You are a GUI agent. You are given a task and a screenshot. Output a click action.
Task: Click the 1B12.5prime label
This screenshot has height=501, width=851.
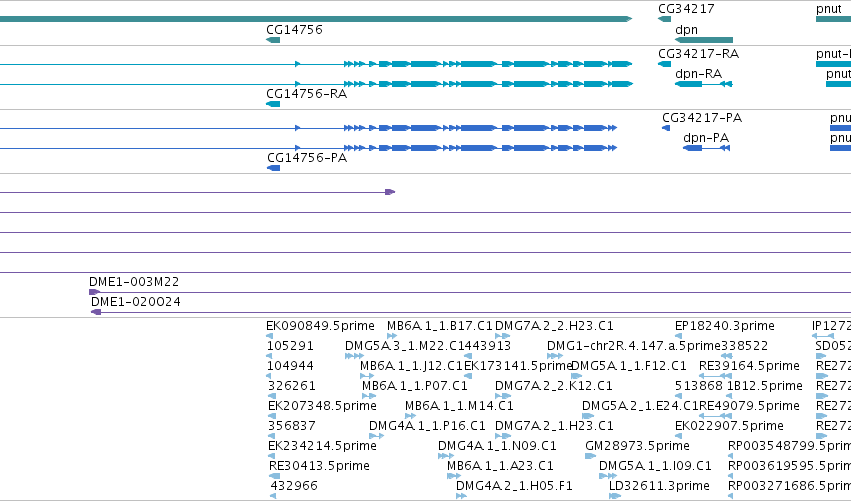click(x=765, y=386)
